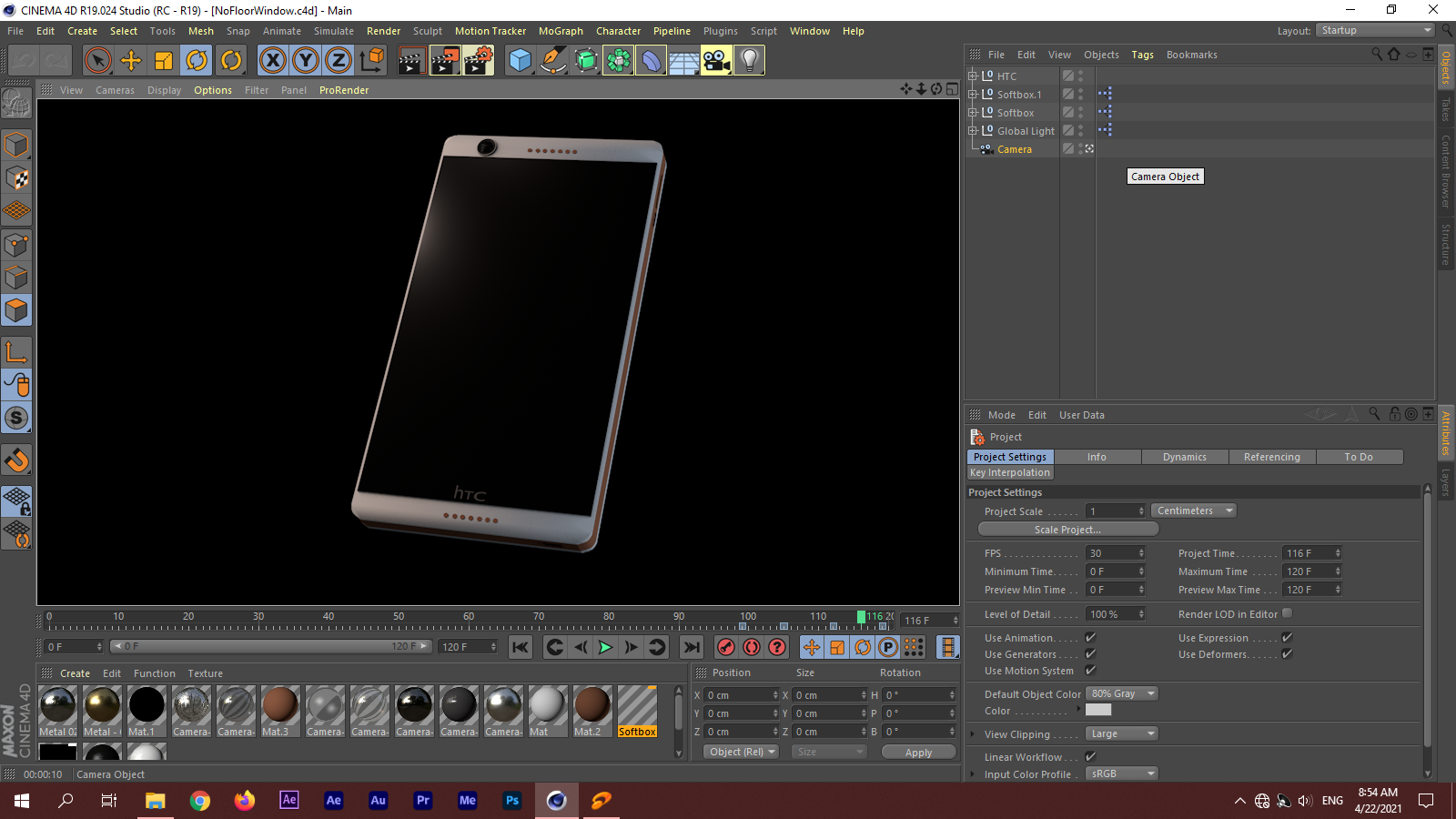
Task: Click the Scale Project button
Action: pos(1067,530)
